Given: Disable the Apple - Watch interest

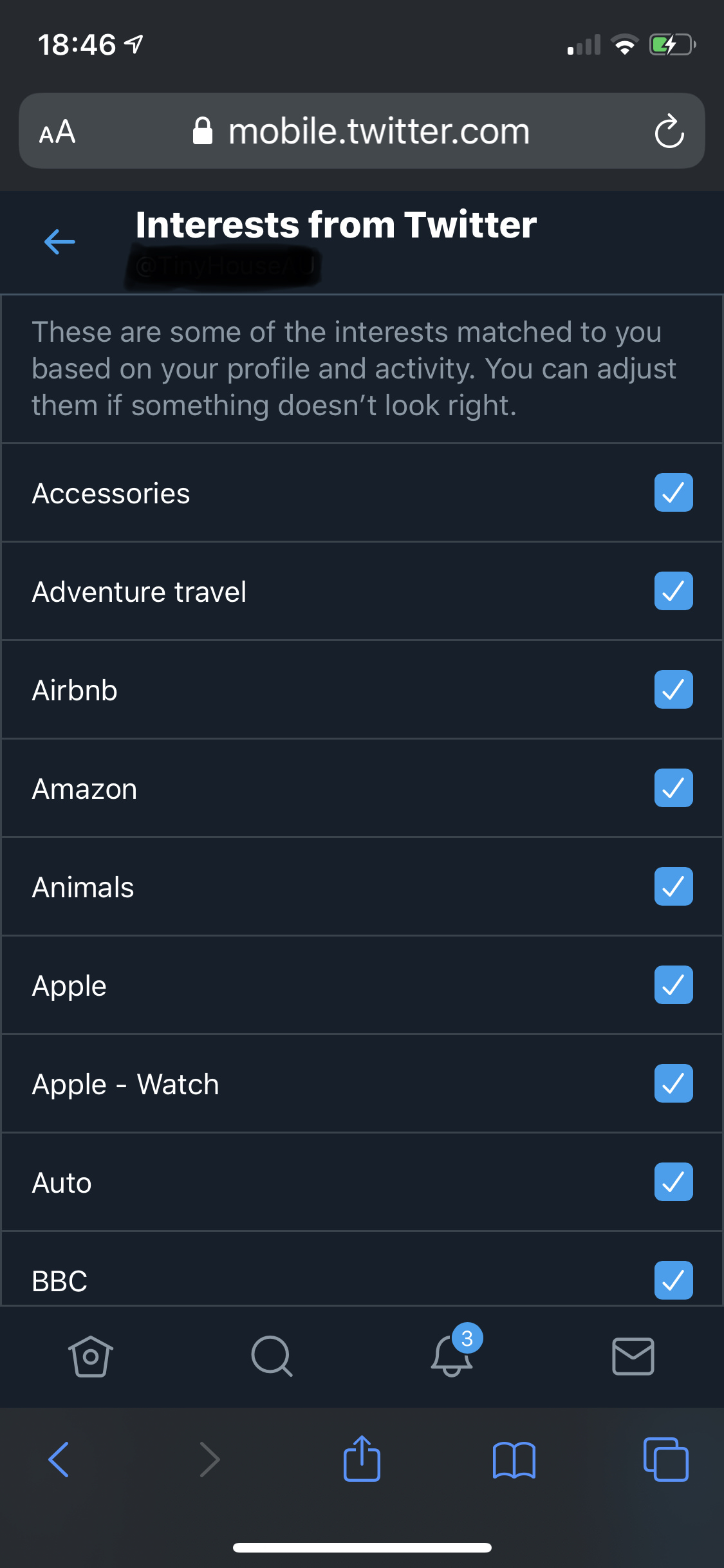Looking at the screenshot, I should tap(673, 1083).
